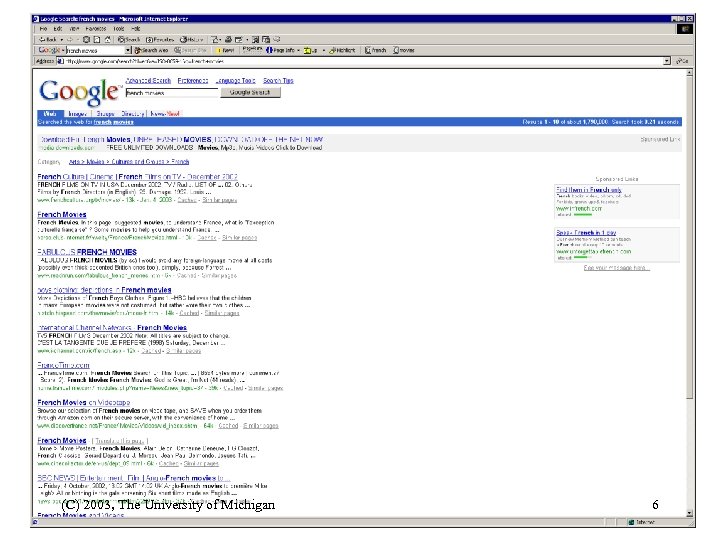Open 'French Movies on Videotape' result

click(84, 402)
